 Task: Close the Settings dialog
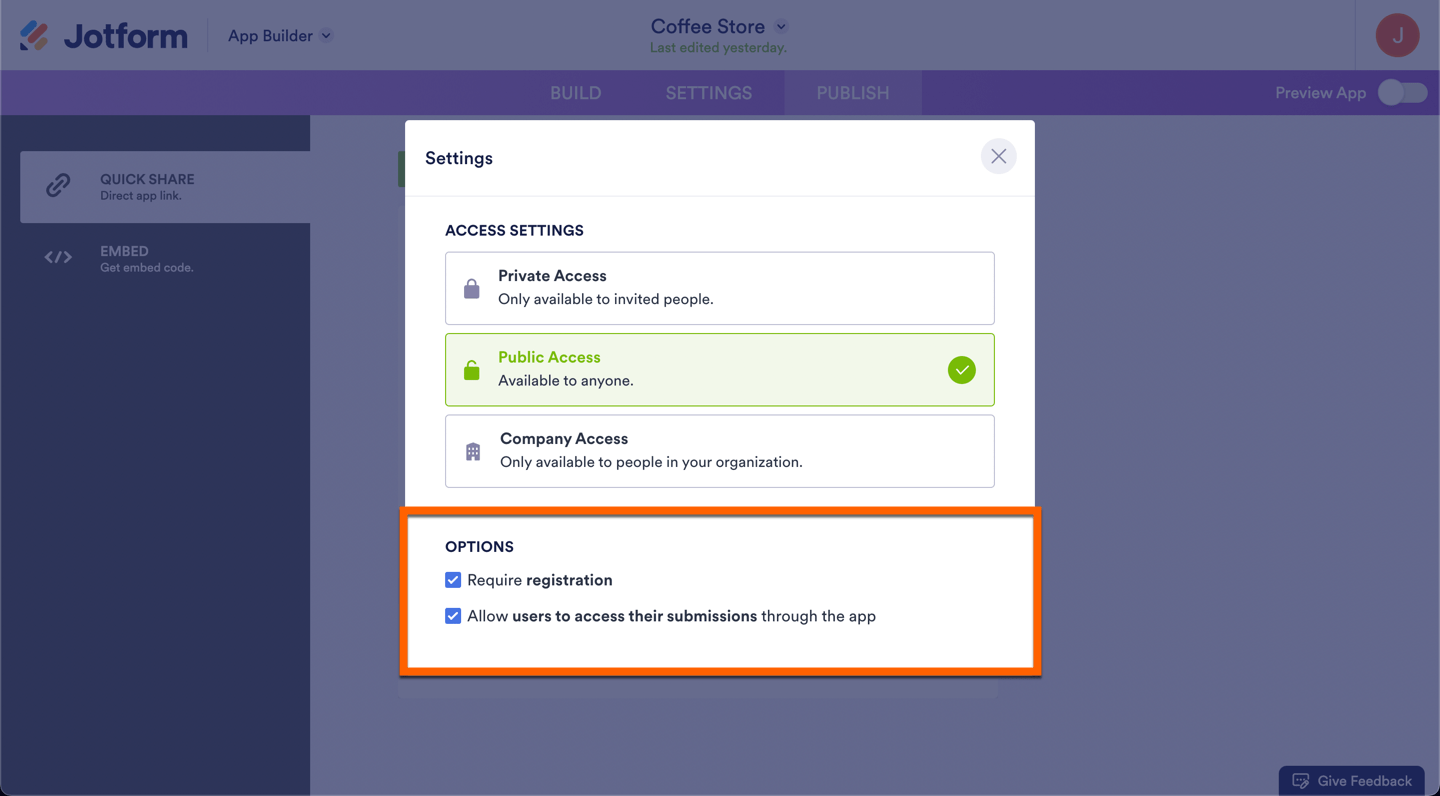pos(998,157)
